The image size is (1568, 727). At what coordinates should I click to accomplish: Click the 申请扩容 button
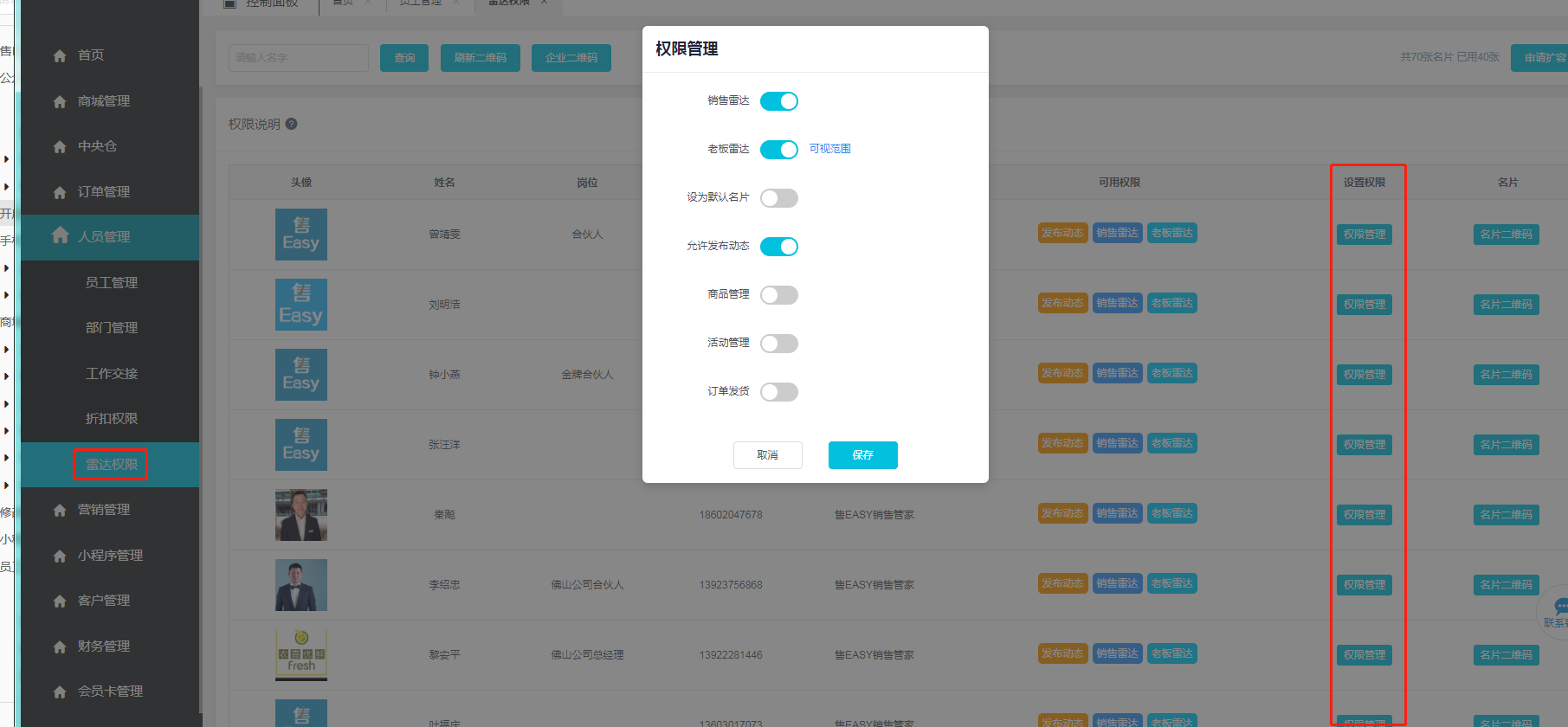click(x=1540, y=58)
